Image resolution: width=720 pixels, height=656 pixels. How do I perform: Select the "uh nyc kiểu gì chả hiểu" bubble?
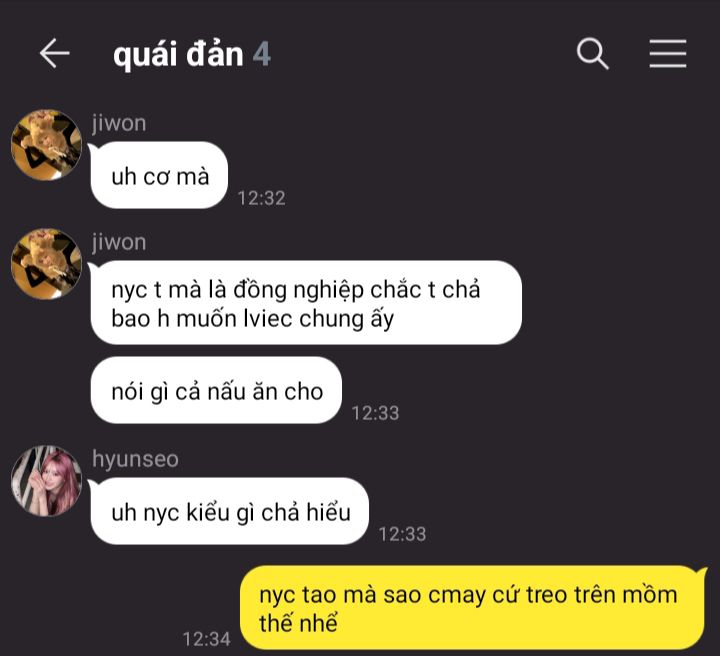pos(230,511)
